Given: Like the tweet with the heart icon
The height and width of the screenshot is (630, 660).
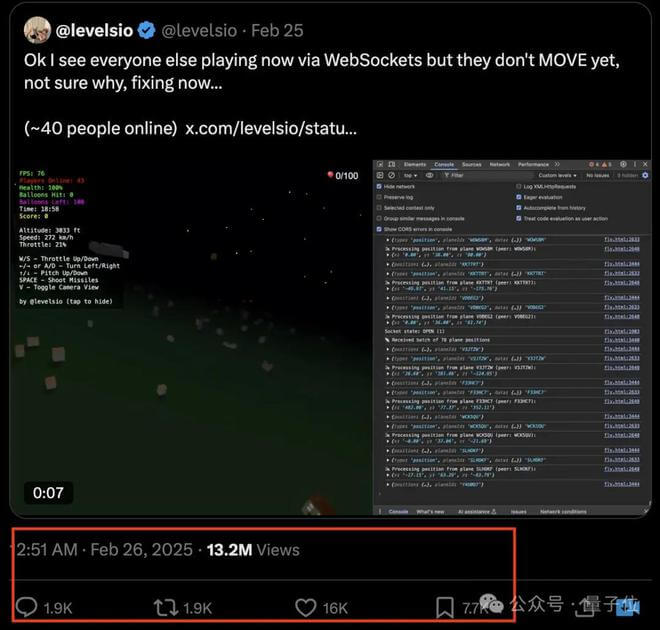Looking at the screenshot, I should (306, 608).
